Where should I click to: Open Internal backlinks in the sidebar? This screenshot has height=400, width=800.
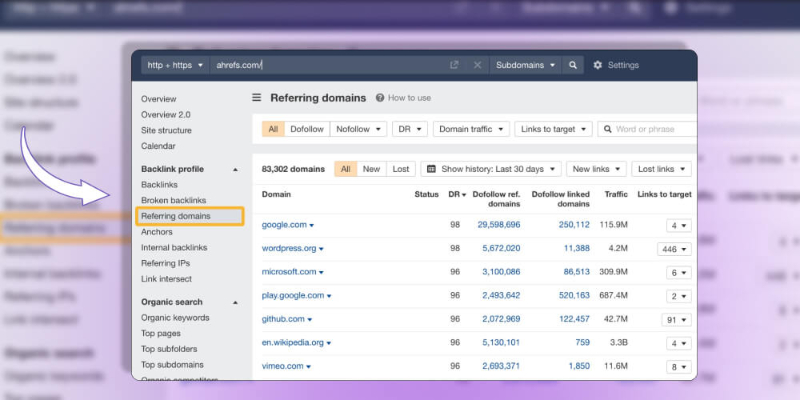174,247
